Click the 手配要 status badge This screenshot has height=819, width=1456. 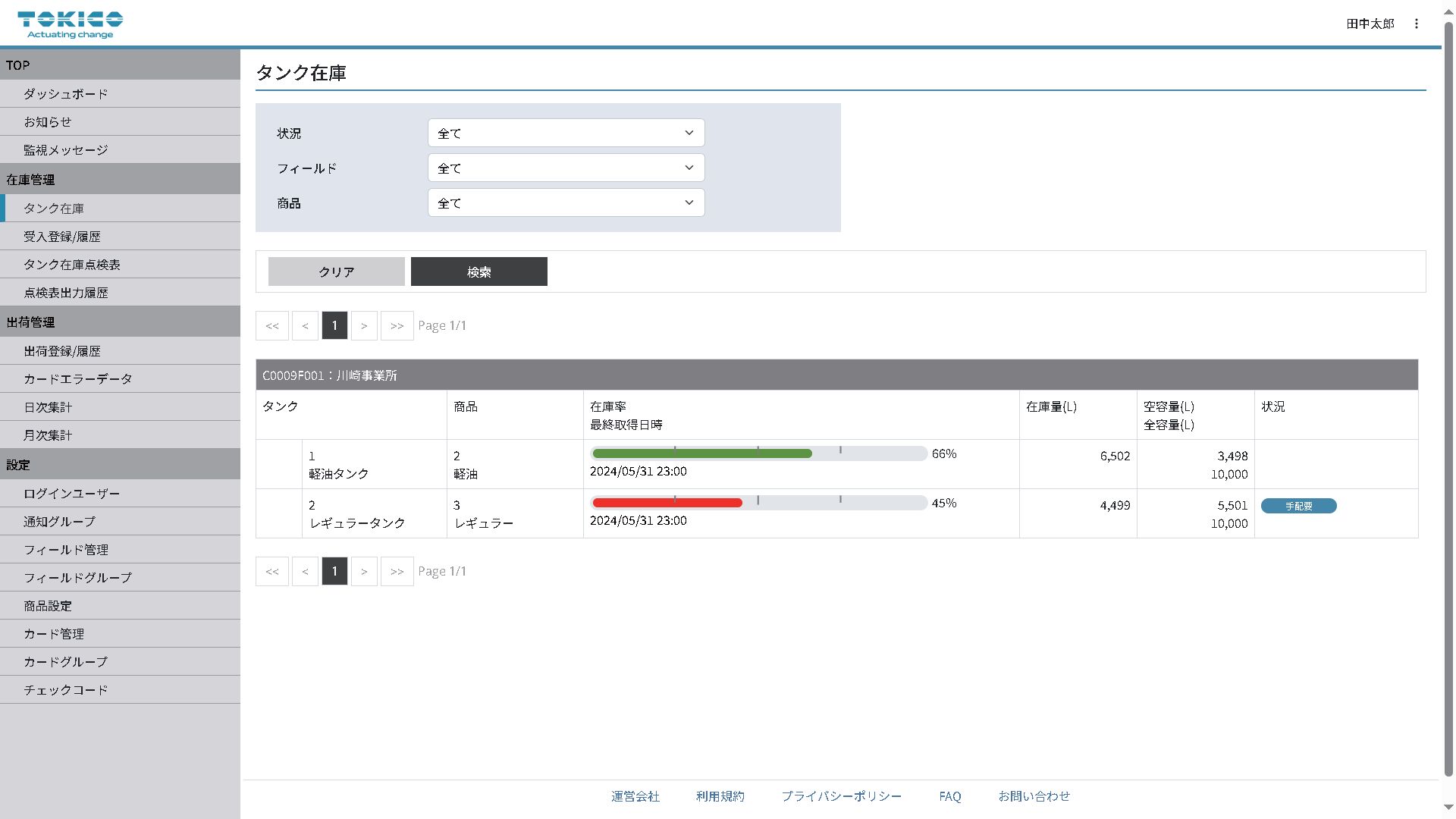pyautogui.click(x=1298, y=506)
